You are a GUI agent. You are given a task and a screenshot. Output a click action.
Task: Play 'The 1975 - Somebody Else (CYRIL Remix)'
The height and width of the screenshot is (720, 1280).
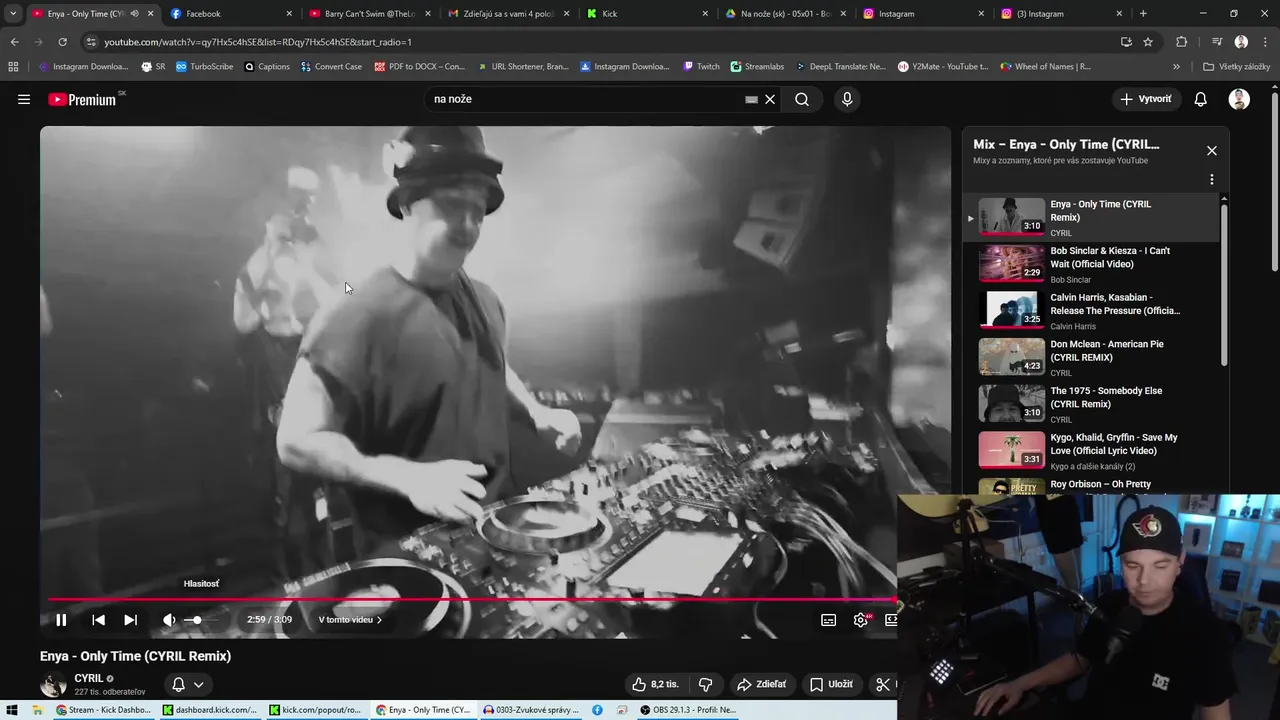click(x=1092, y=404)
